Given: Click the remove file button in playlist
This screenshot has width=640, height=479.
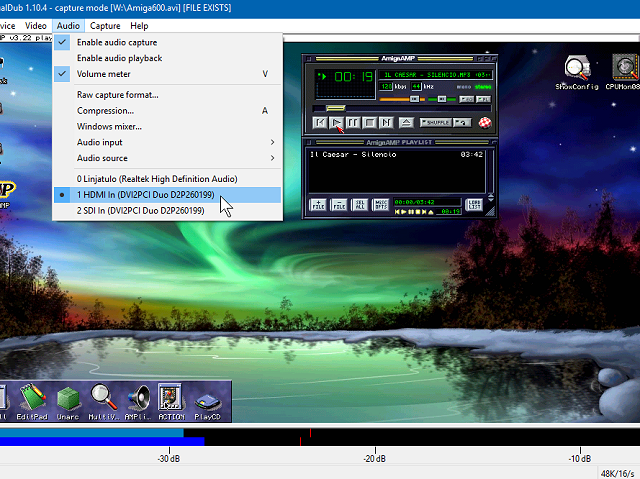Looking at the screenshot, I should point(339,205).
